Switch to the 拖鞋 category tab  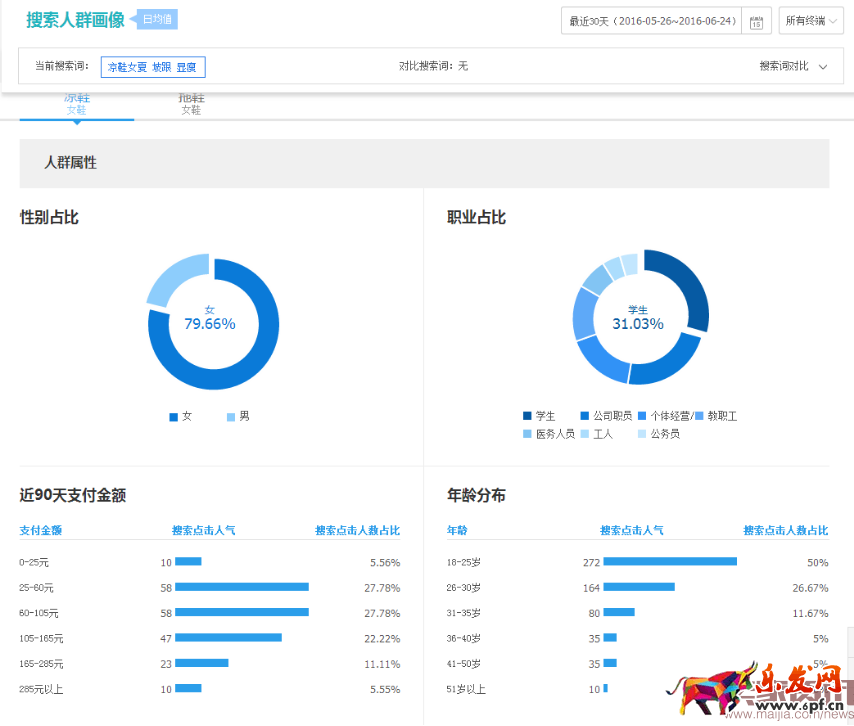click(x=191, y=103)
